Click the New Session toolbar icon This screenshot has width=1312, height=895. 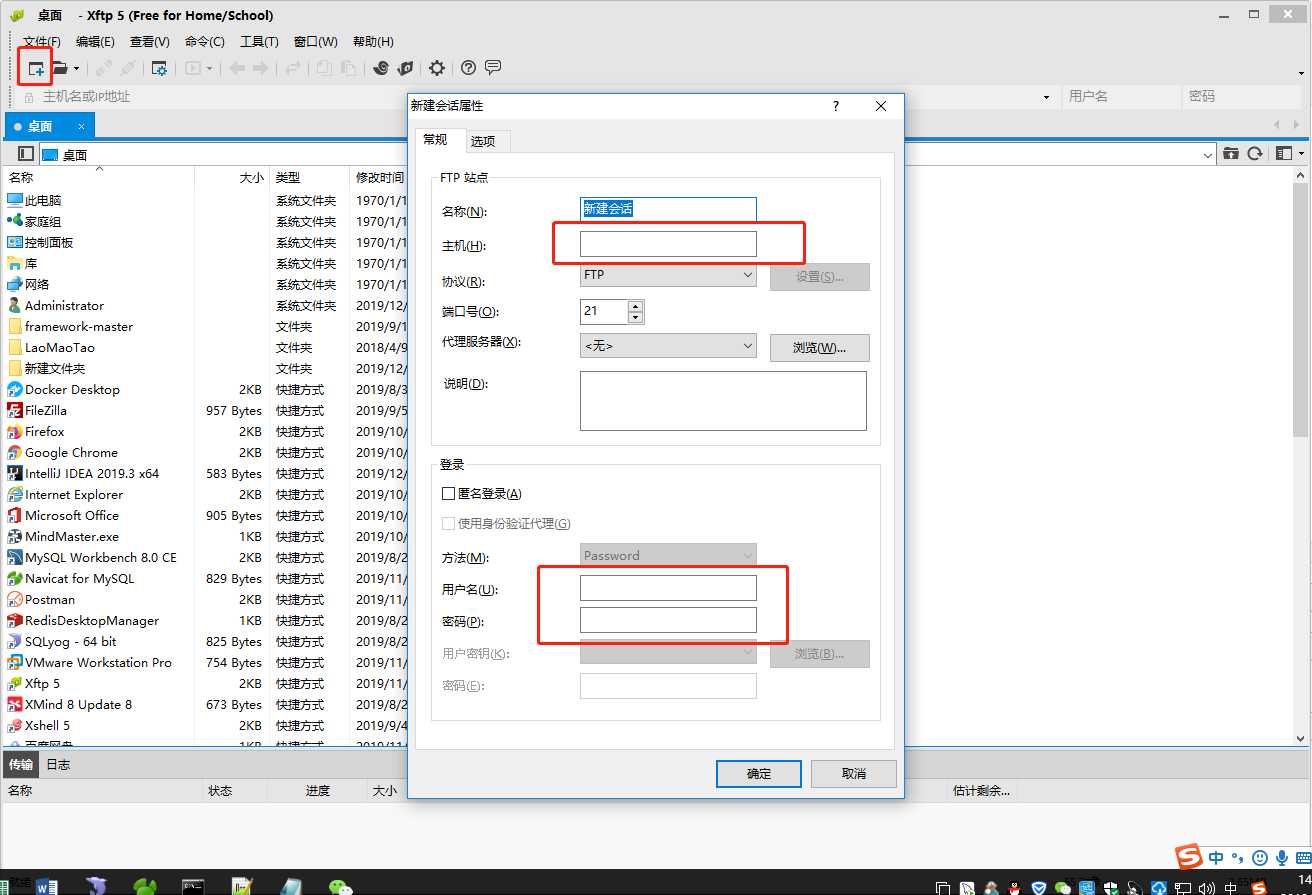point(36,68)
